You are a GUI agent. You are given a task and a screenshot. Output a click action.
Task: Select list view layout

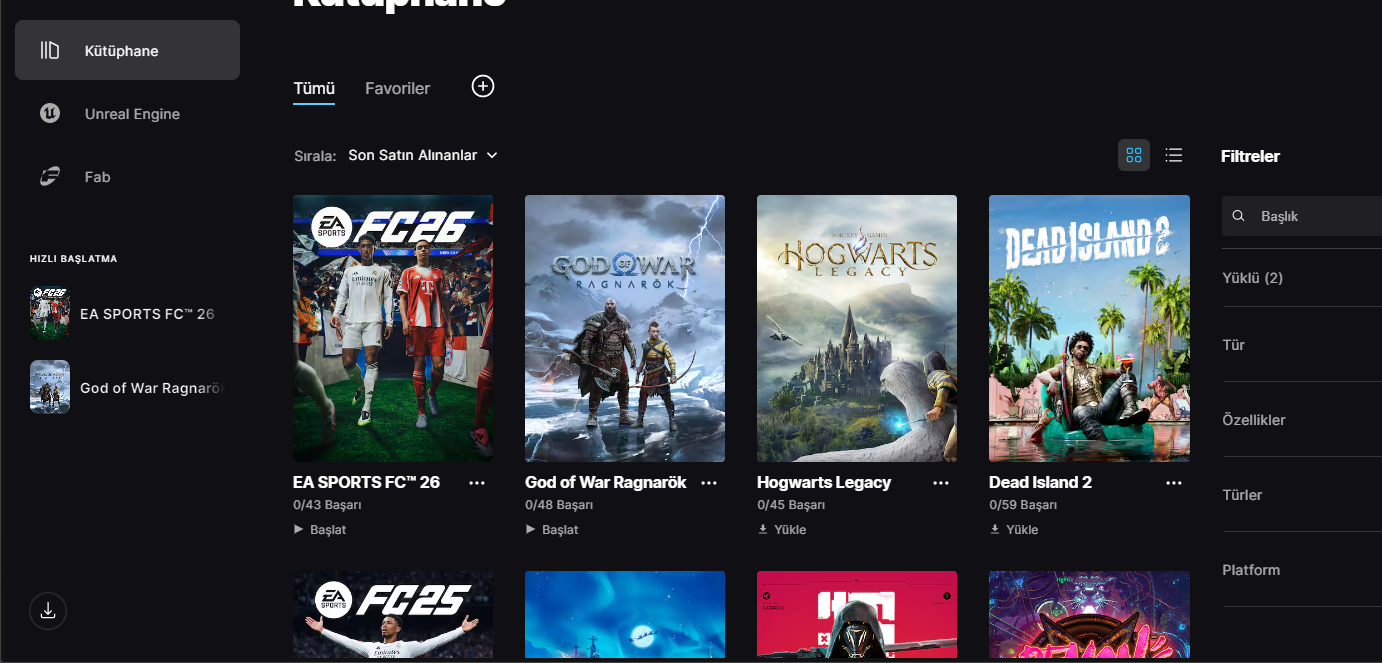click(1174, 155)
